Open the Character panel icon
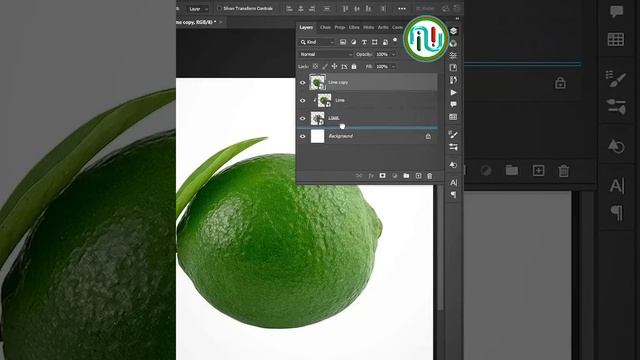 pyautogui.click(x=453, y=182)
